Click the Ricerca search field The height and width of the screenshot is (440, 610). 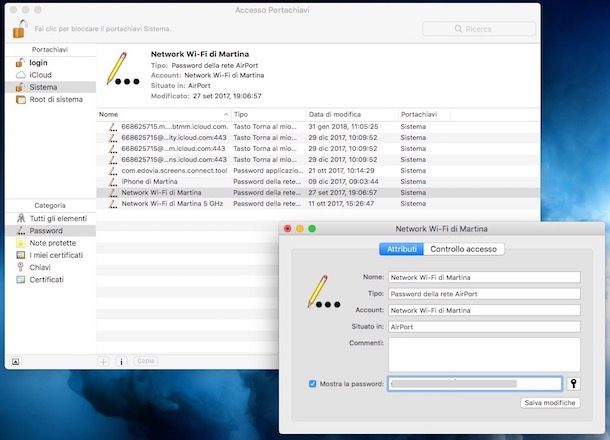(x=479, y=29)
